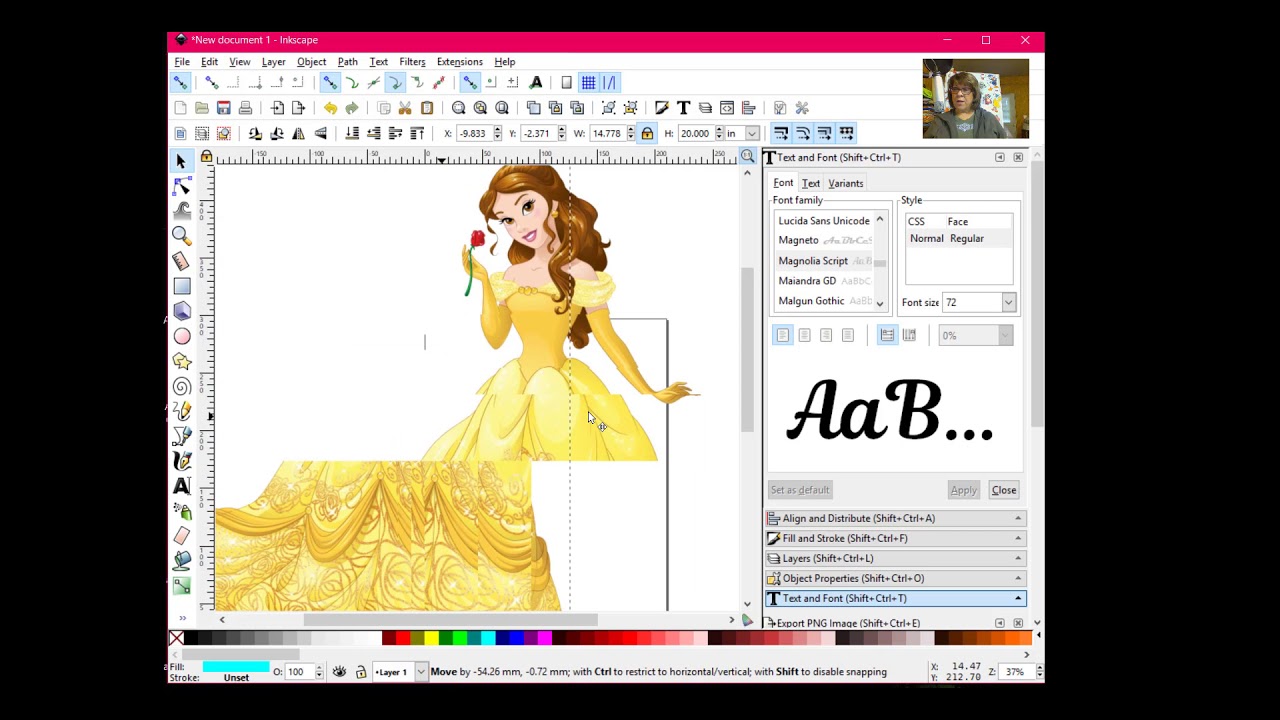Click the Save document icon
This screenshot has width=1280, height=720.
click(x=224, y=108)
